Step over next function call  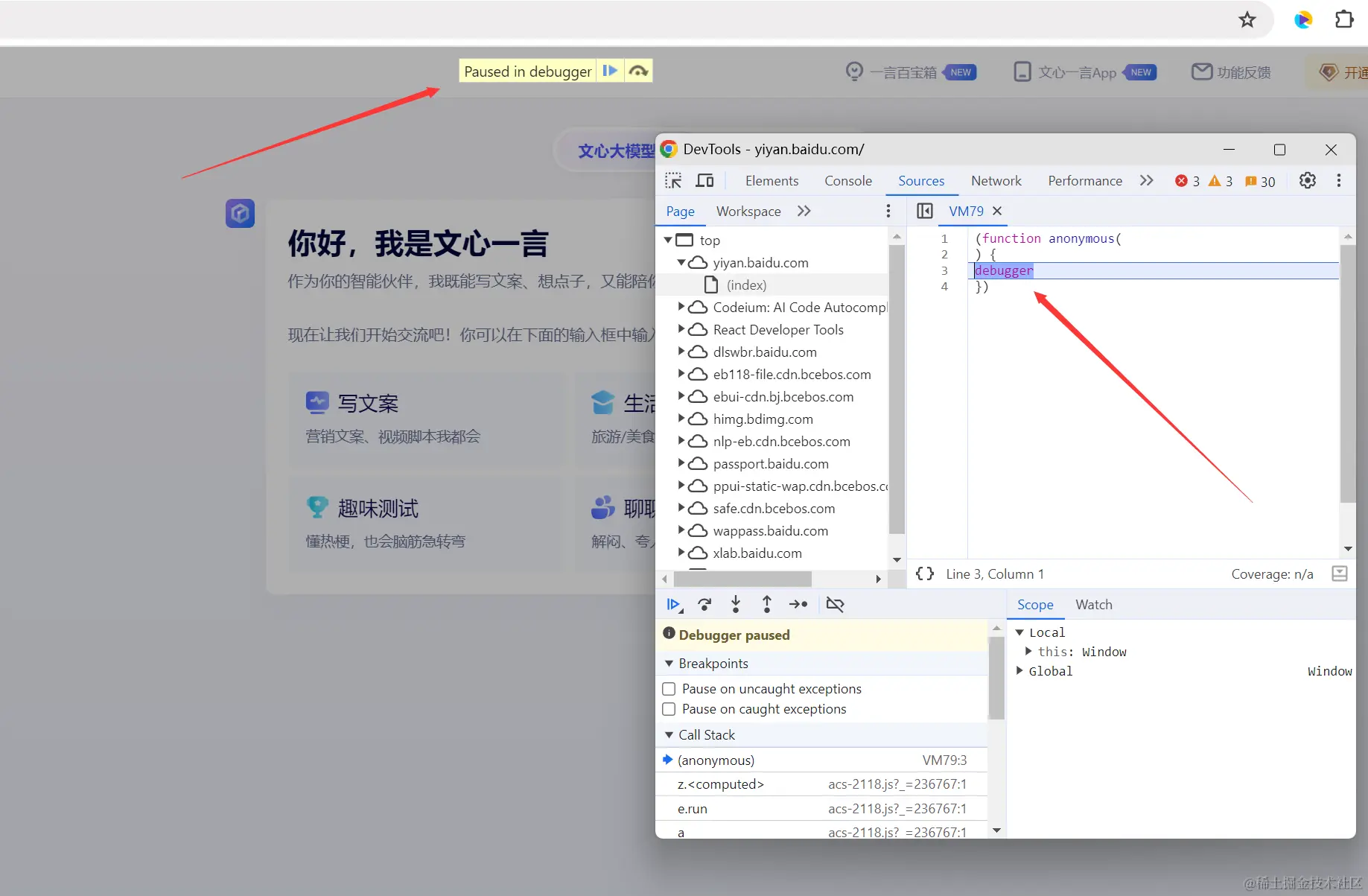704,604
